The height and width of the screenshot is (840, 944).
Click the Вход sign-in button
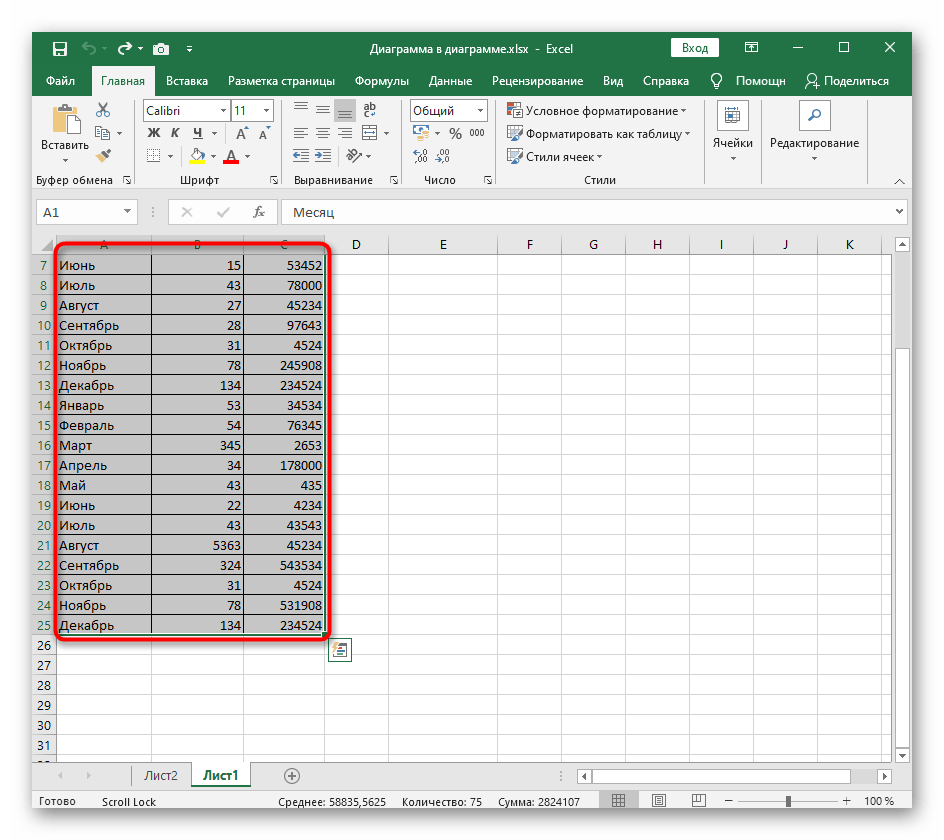[695, 48]
